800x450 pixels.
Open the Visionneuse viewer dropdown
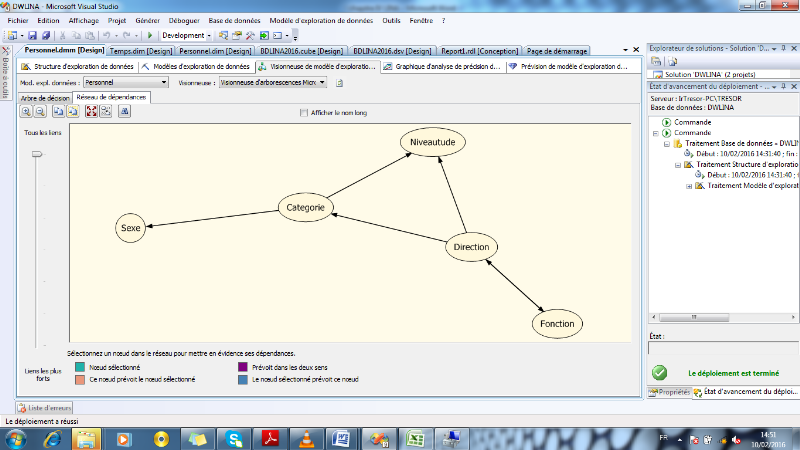[x=273, y=82]
